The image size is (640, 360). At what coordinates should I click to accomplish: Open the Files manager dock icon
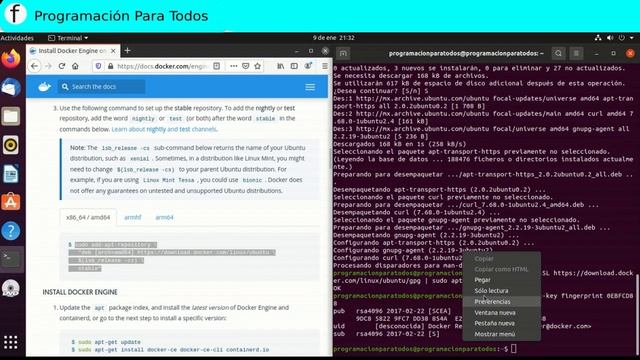pyautogui.click(x=11, y=116)
